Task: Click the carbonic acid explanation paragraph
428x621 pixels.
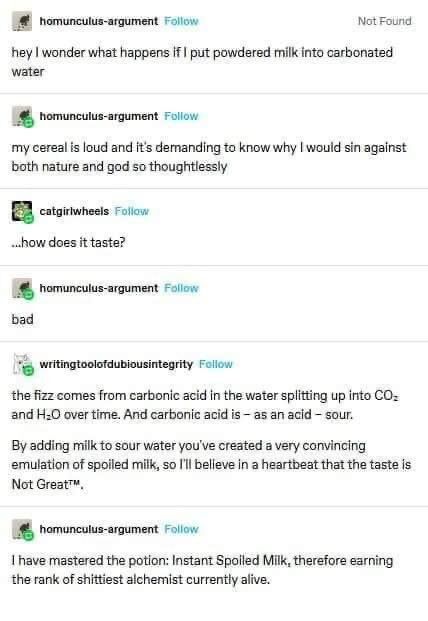Action: point(205,405)
